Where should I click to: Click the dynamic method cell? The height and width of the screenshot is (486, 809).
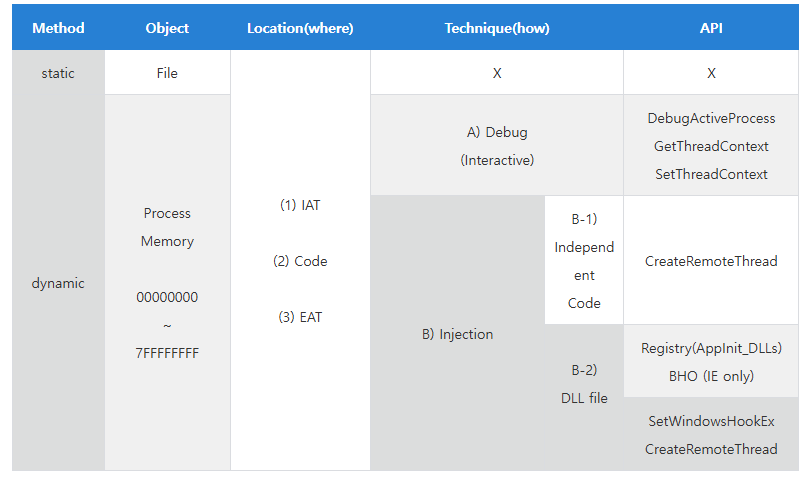[x=58, y=283]
